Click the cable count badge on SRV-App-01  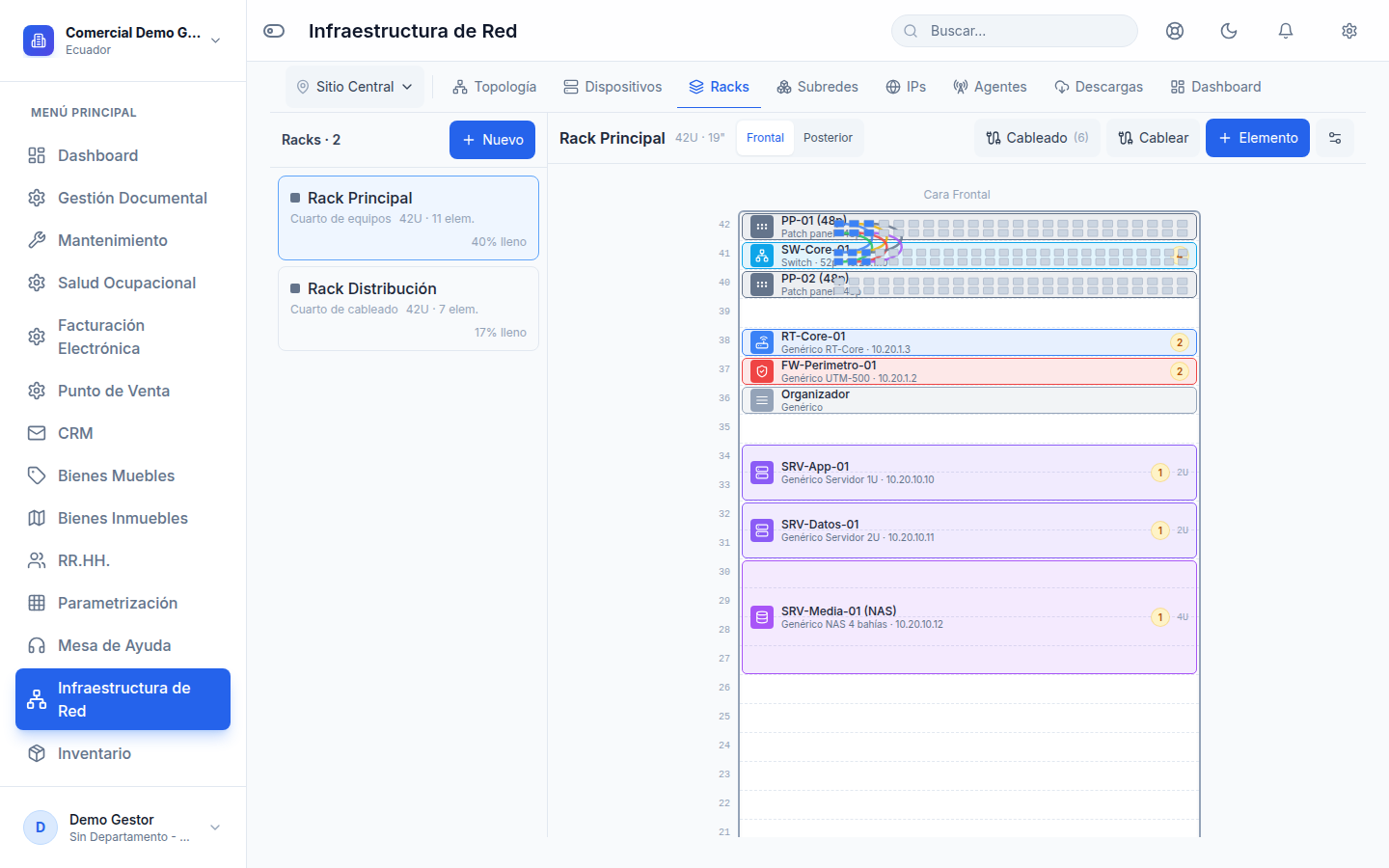point(1160,473)
